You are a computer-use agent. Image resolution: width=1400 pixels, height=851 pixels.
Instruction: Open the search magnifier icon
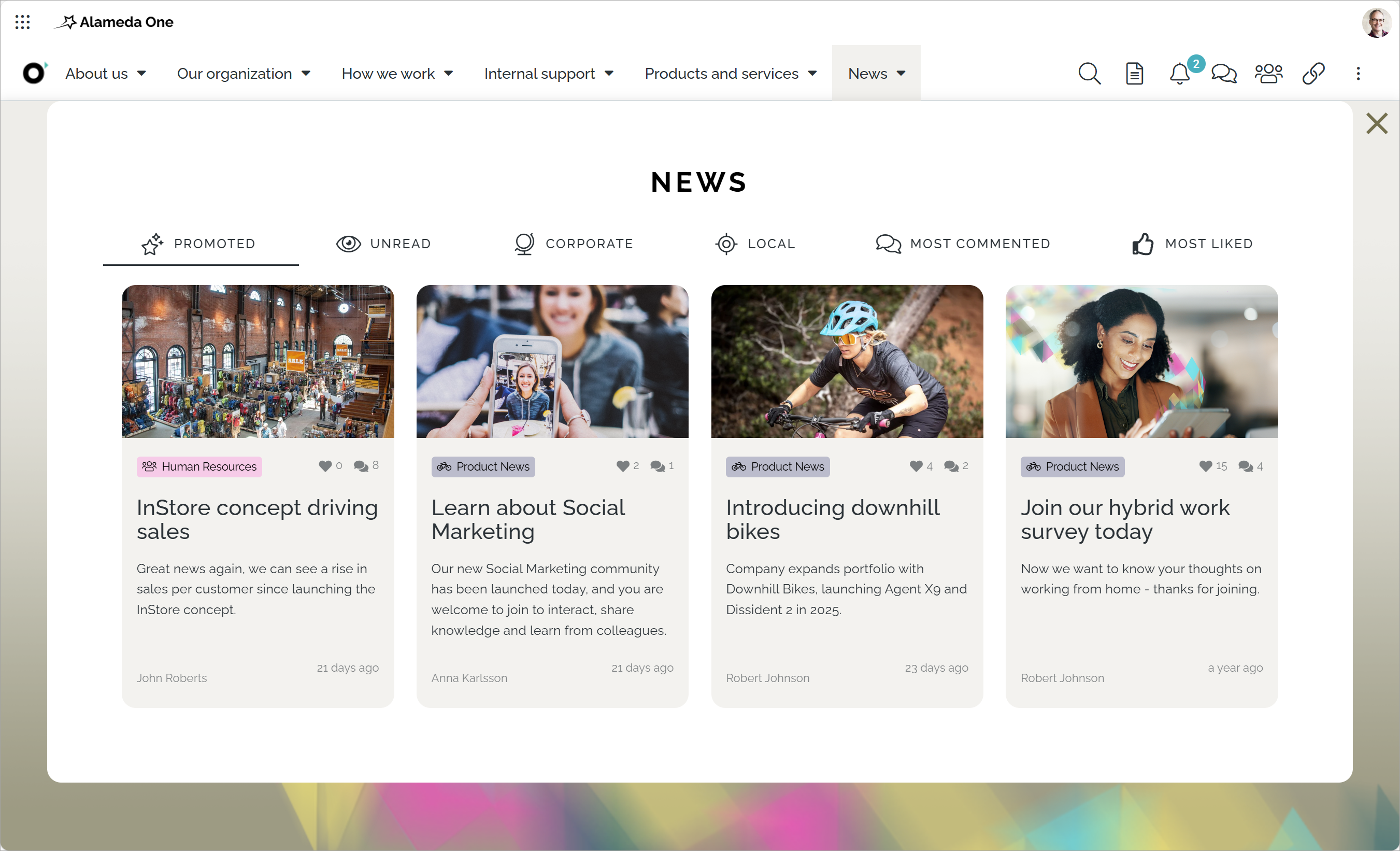coord(1089,73)
